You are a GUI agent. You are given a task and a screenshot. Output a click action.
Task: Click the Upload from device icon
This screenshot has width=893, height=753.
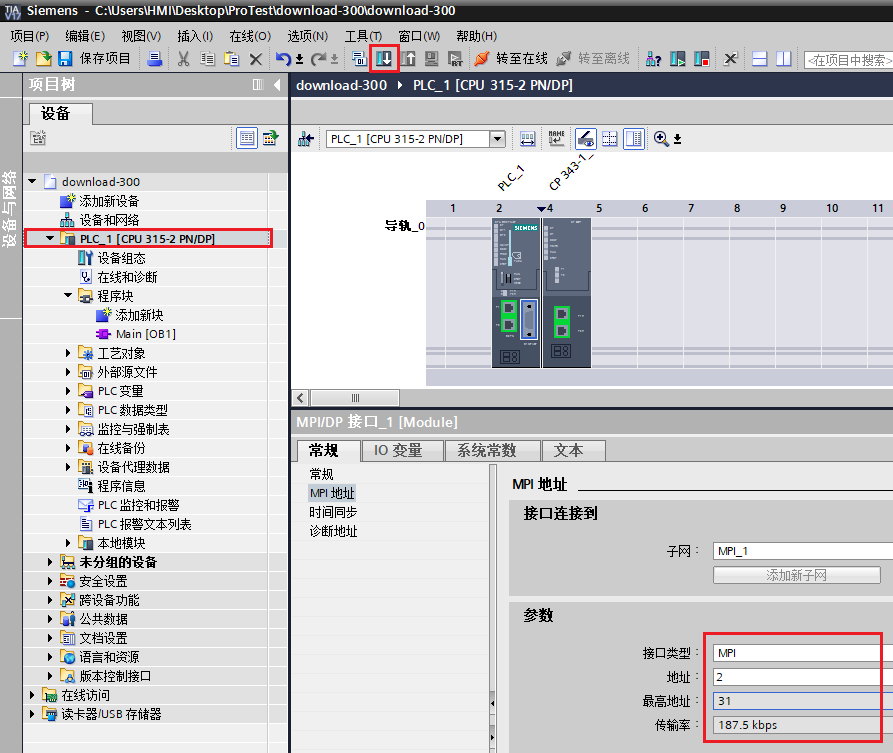[x=408, y=58]
